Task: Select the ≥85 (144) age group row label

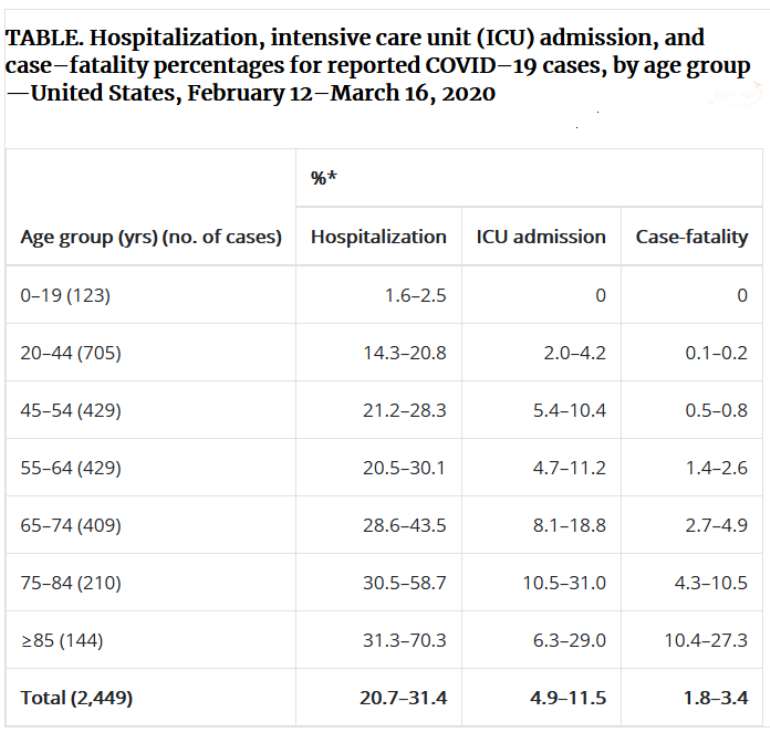Action: (x=62, y=640)
